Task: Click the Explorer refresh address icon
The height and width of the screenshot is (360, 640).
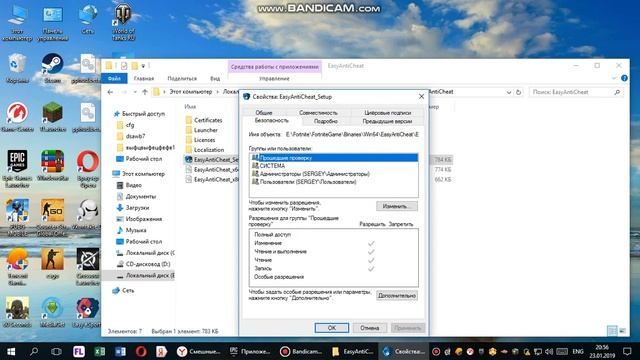Action: 518,92
